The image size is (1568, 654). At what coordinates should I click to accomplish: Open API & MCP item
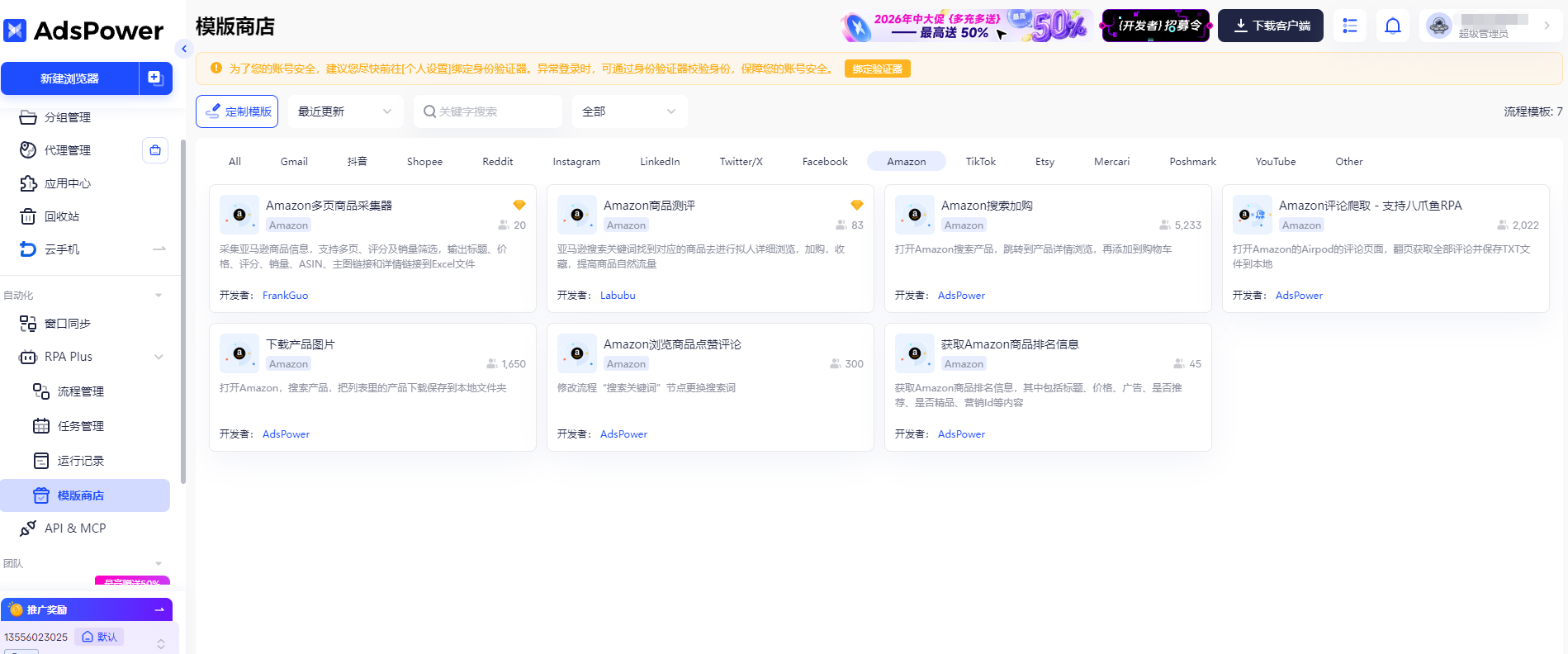pyautogui.click(x=75, y=528)
